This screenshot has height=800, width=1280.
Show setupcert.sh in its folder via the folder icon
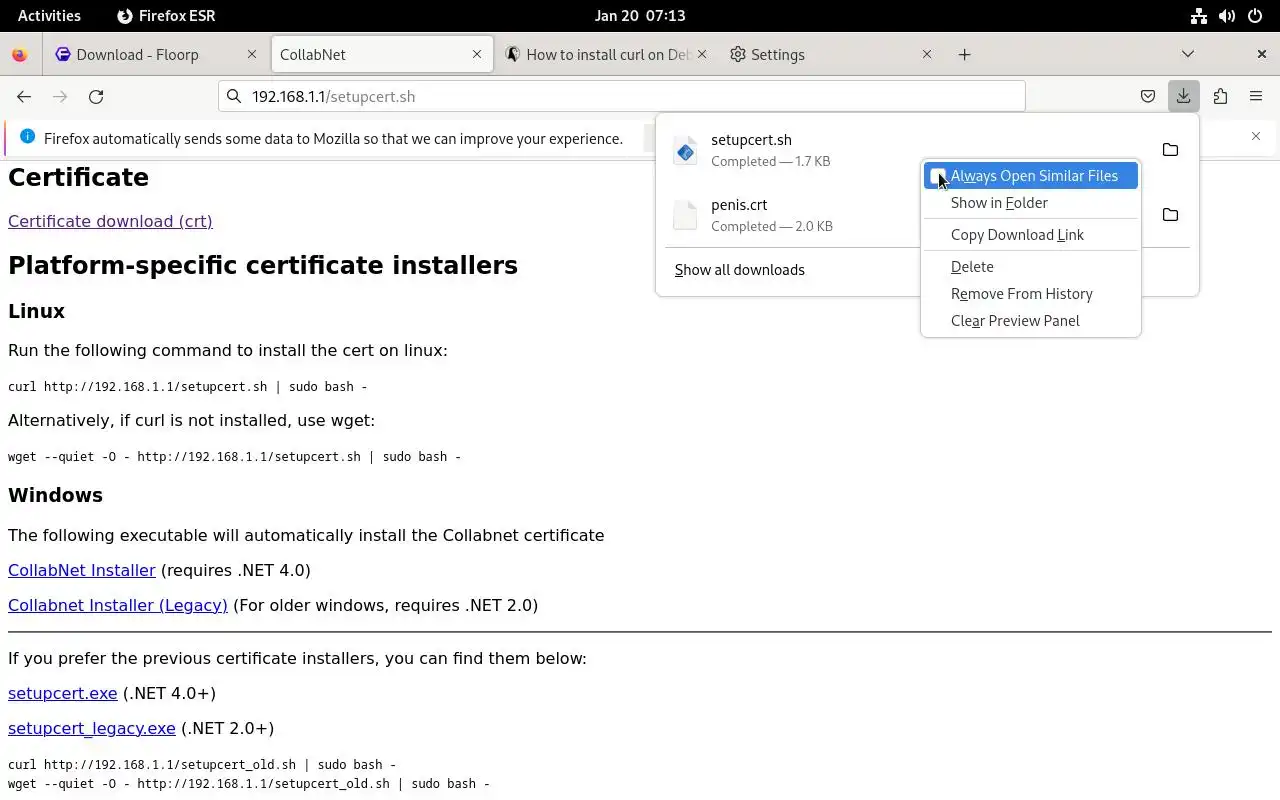(1170, 150)
